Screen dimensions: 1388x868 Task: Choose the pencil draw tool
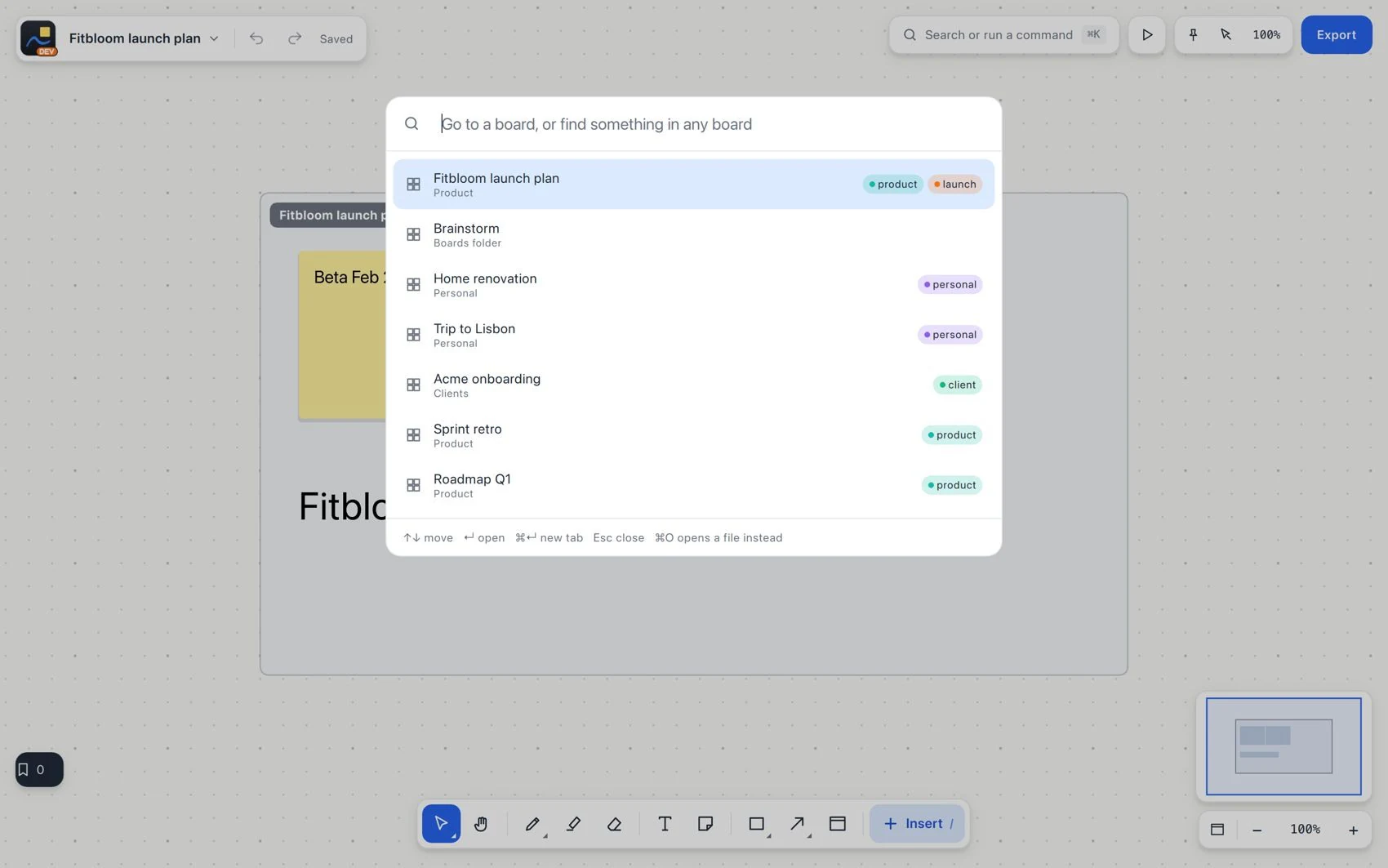(x=532, y=823)
